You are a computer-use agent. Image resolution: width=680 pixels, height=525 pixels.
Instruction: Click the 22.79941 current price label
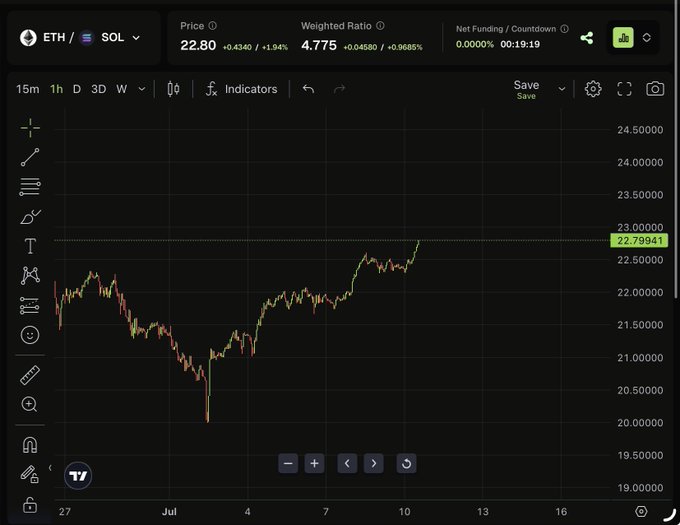click(639, 241)
